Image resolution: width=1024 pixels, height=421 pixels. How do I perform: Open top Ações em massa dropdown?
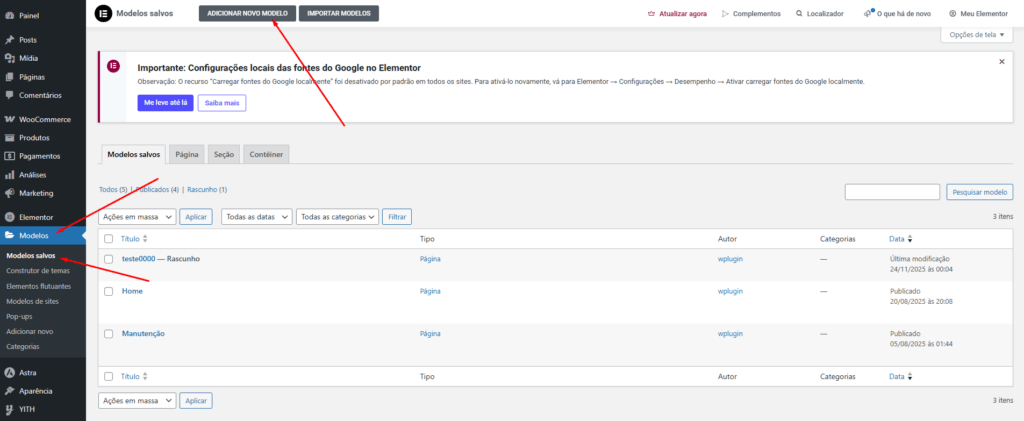coord(137,217)
